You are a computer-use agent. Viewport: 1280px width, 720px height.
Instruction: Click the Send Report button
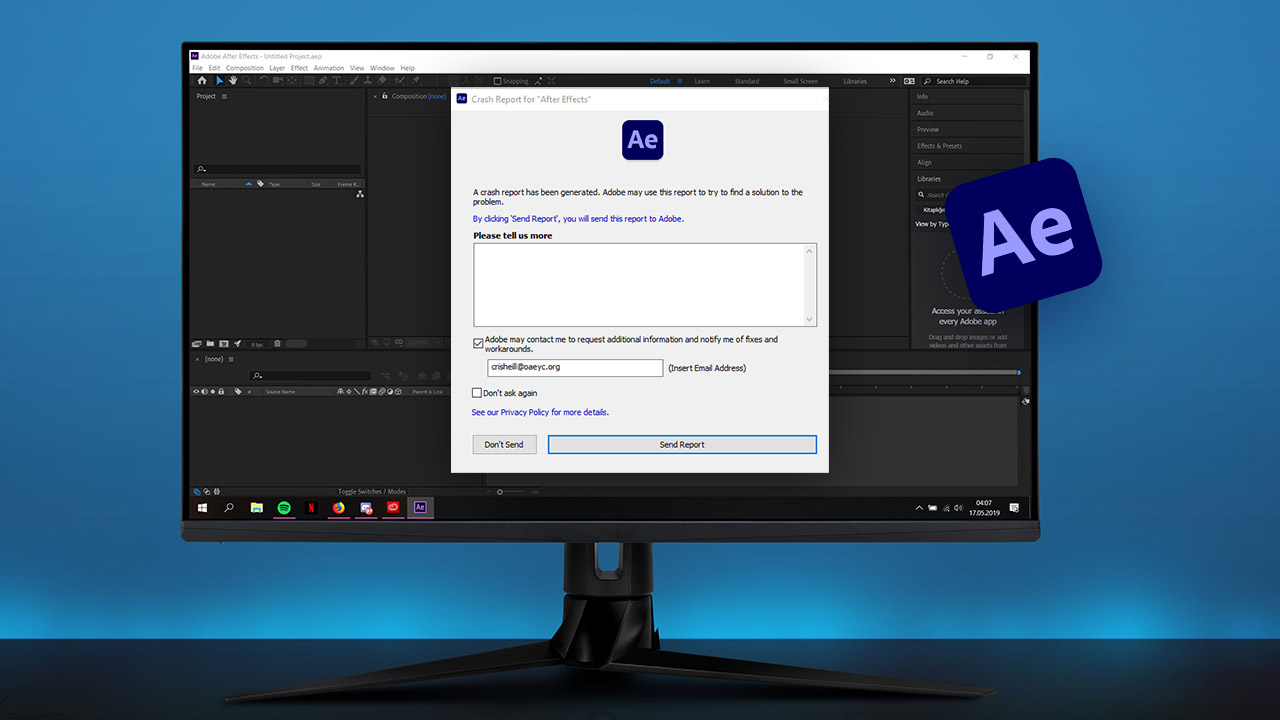click(682, 444)
